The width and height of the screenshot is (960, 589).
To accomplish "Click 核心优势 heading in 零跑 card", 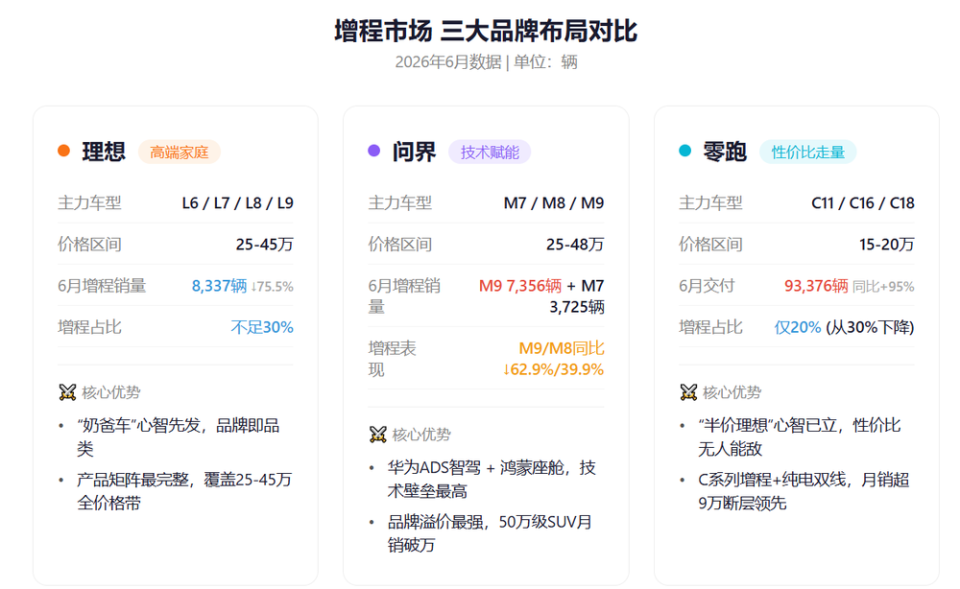I will pos(733,392).
